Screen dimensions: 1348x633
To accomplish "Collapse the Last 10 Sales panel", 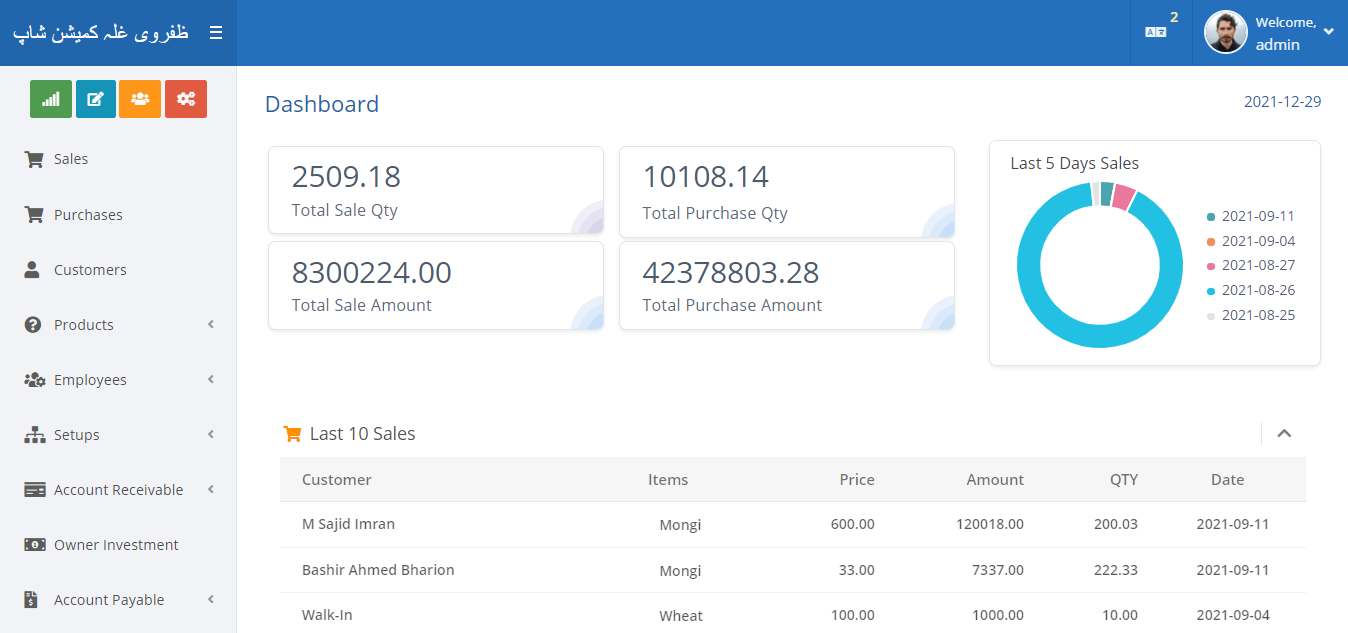I will 1285,433.
